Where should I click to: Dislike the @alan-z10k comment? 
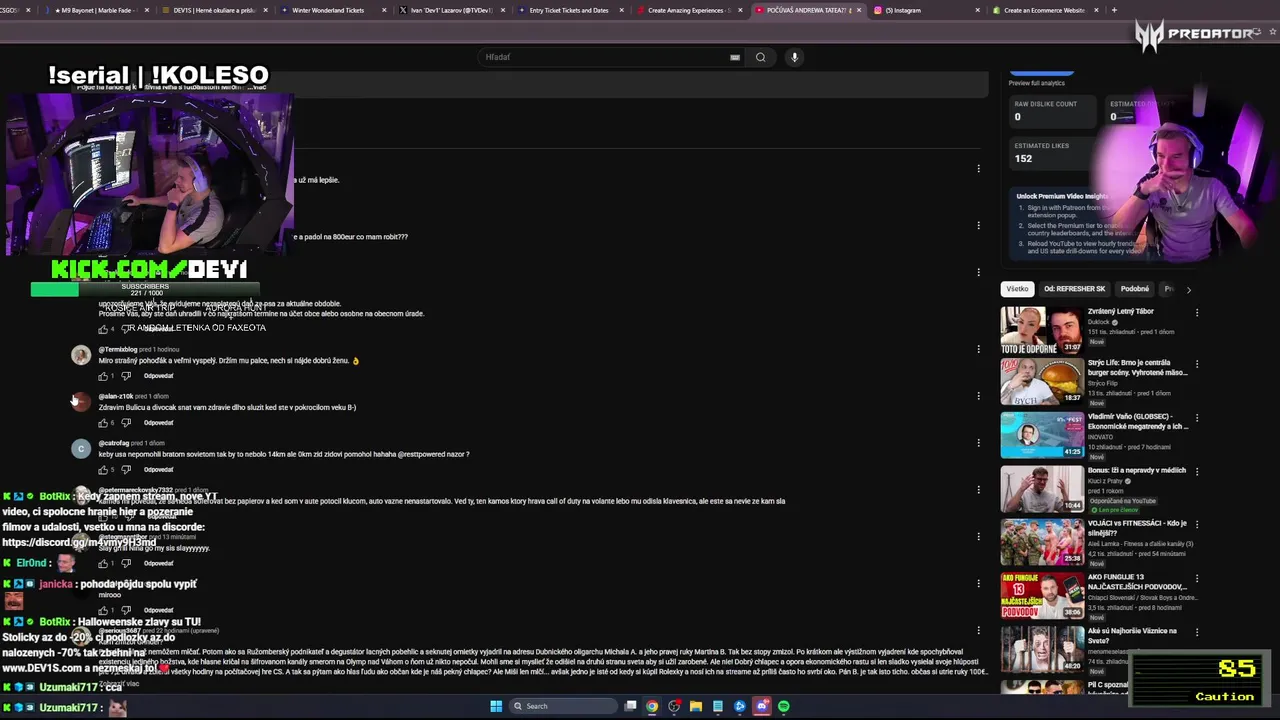click(x=126, y=423)
